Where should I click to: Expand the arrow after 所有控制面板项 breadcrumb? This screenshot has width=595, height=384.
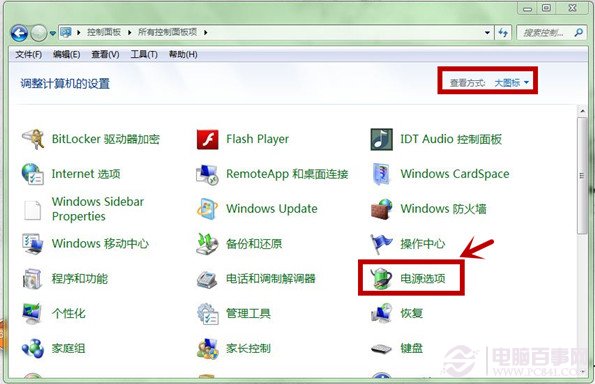click(x=205, y=33)
